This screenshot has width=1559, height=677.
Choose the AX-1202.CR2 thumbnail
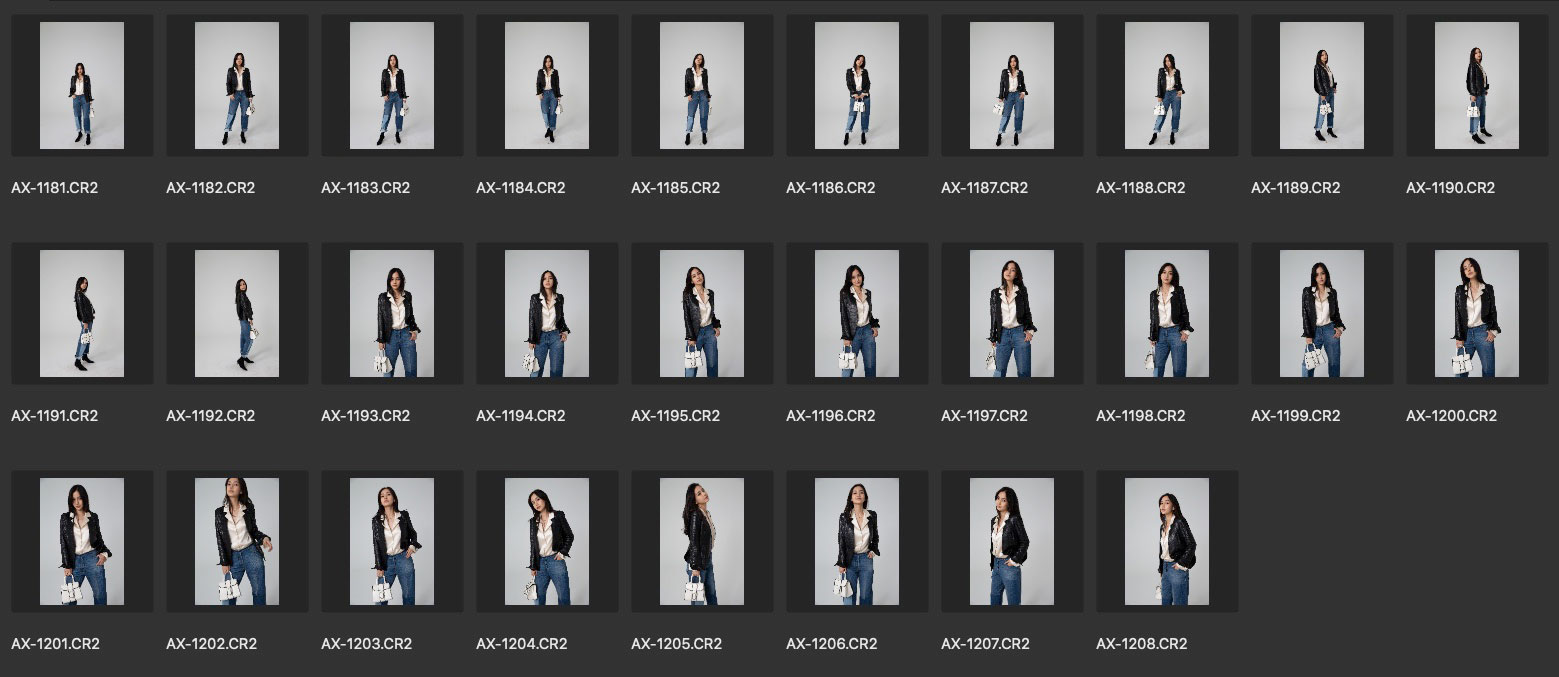pyautogui.click(x=237, y=542)
